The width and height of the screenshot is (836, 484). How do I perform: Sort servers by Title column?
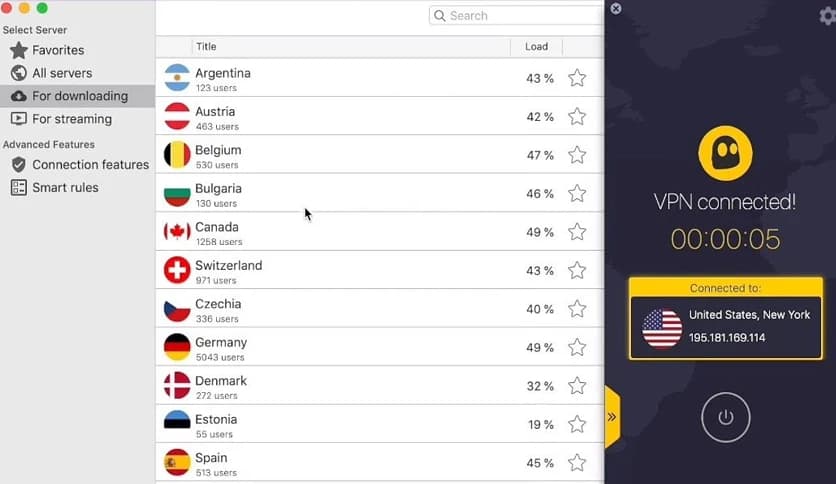coord(206,47)
